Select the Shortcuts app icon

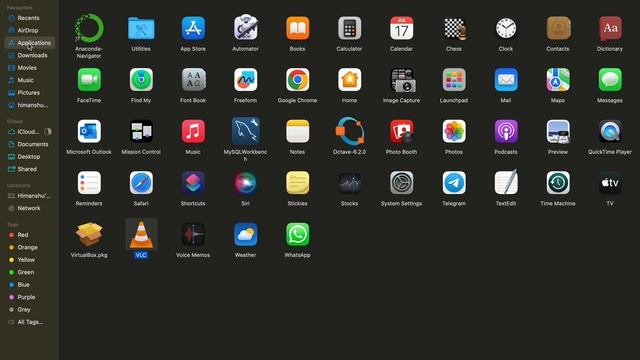193,183
